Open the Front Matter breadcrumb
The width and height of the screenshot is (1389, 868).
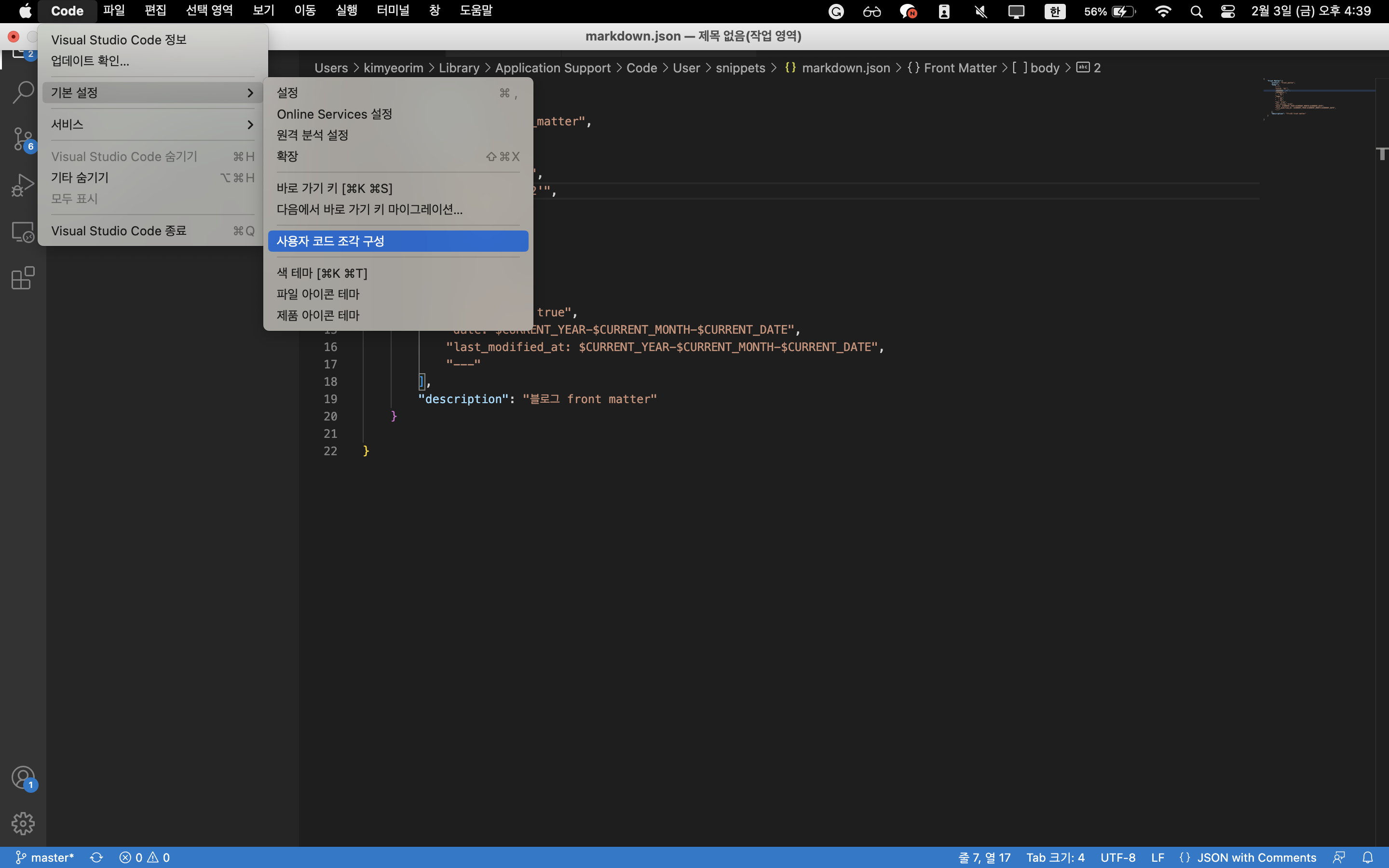coord(952,68)
